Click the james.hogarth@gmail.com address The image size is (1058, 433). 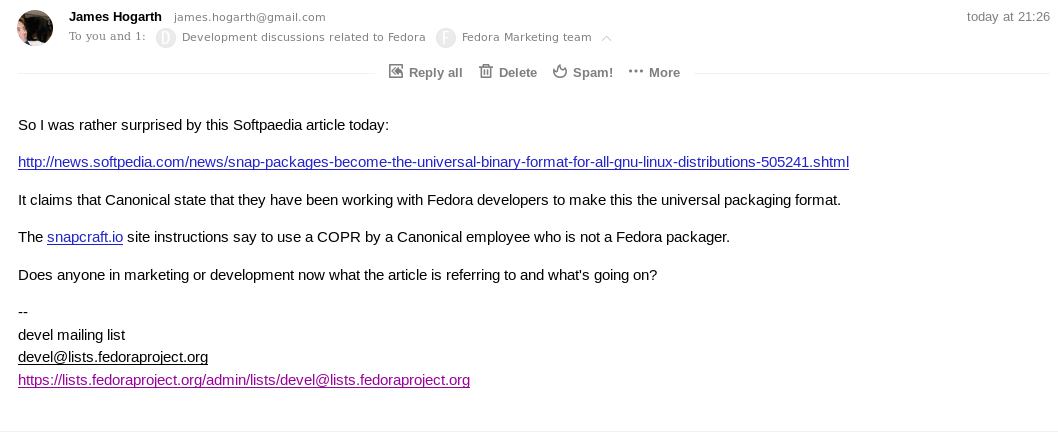point(250,17)
